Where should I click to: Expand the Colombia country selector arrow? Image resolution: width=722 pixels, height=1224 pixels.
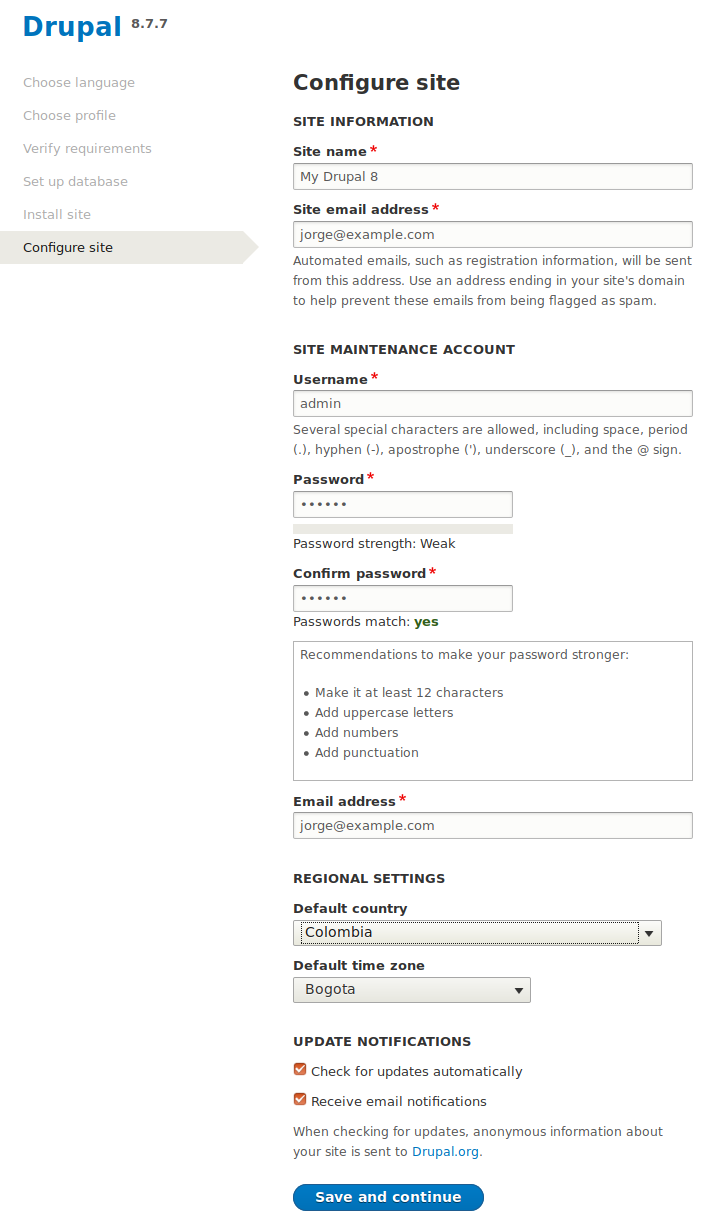650,932
